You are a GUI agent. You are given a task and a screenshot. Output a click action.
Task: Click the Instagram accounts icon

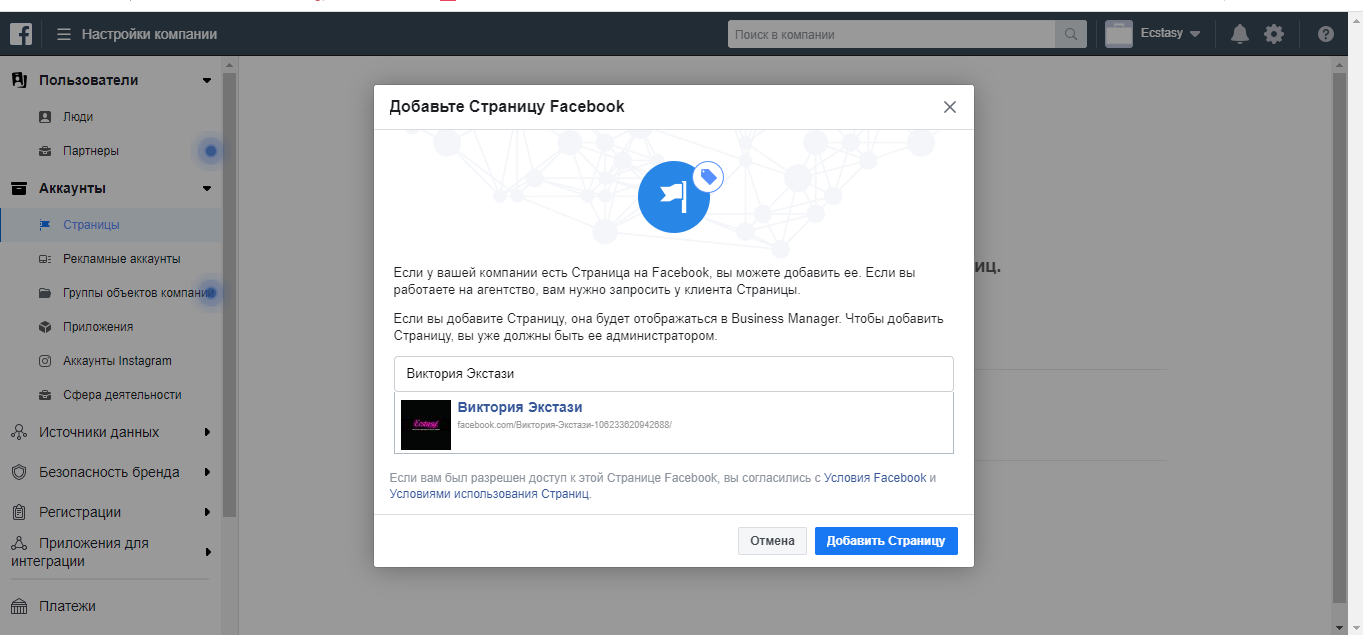[x=45, y=361]
